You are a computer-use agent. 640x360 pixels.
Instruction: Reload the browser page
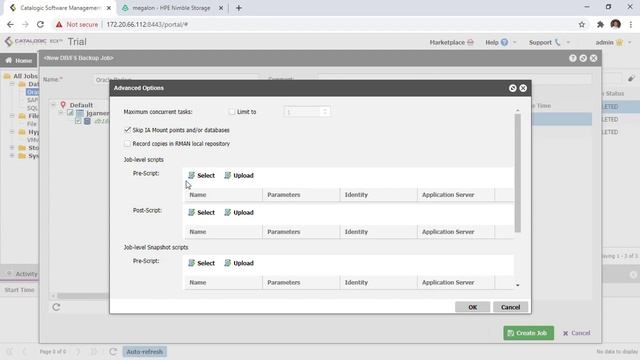[40, 24]
